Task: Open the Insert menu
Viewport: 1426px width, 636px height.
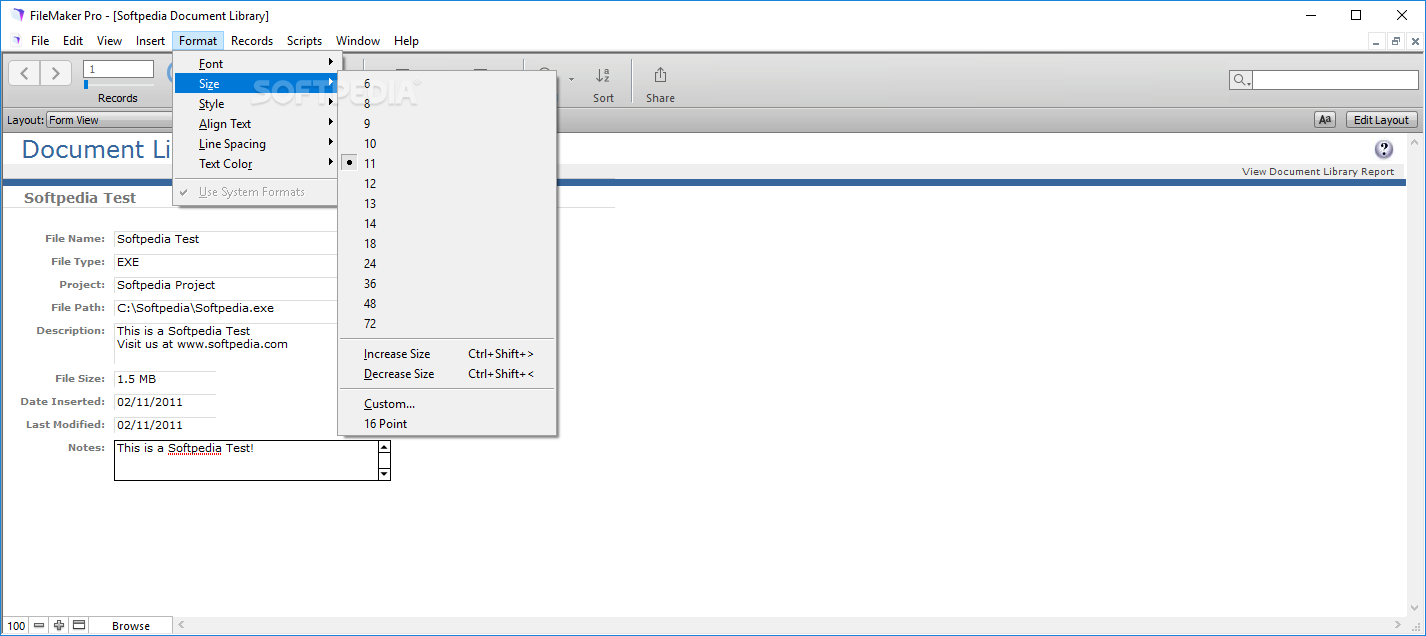Action: click(151, 41)
